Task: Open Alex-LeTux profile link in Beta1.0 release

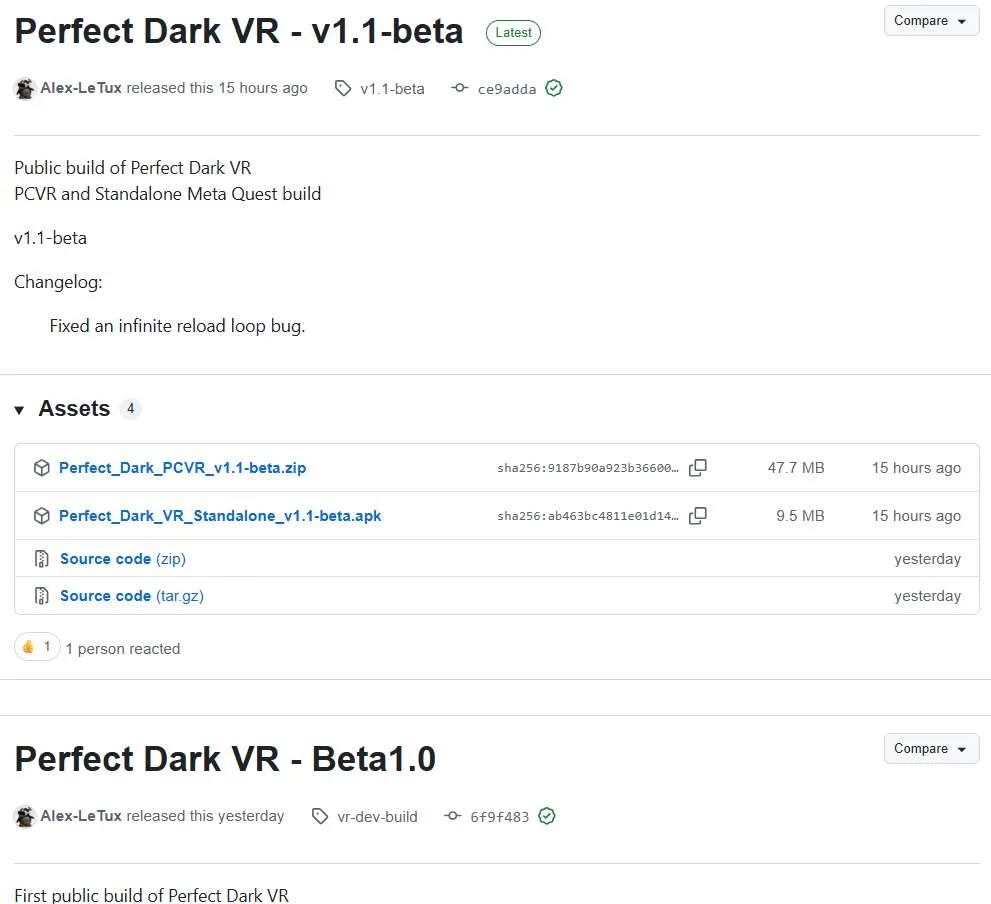Action: pyautogui.click(x=81, y=815)
